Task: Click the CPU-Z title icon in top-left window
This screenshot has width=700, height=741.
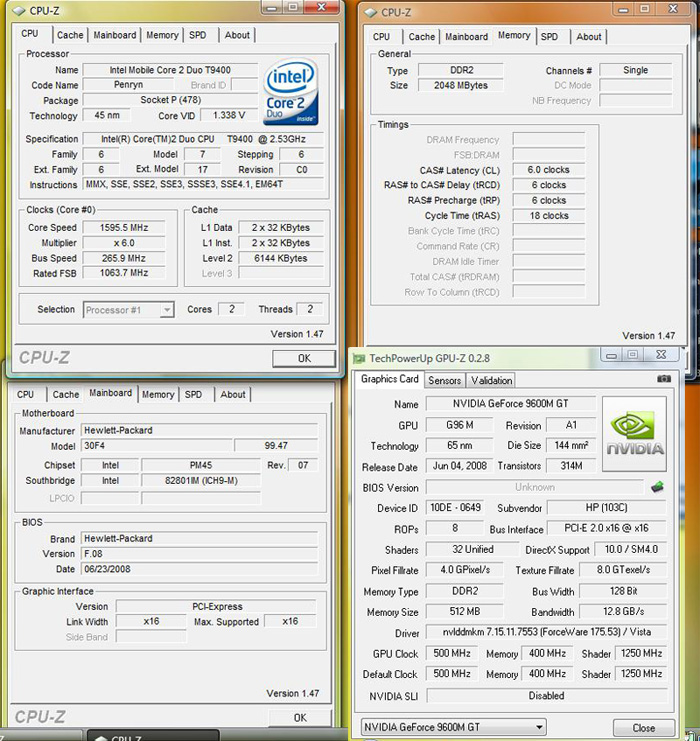Action: tap(18, 10)
